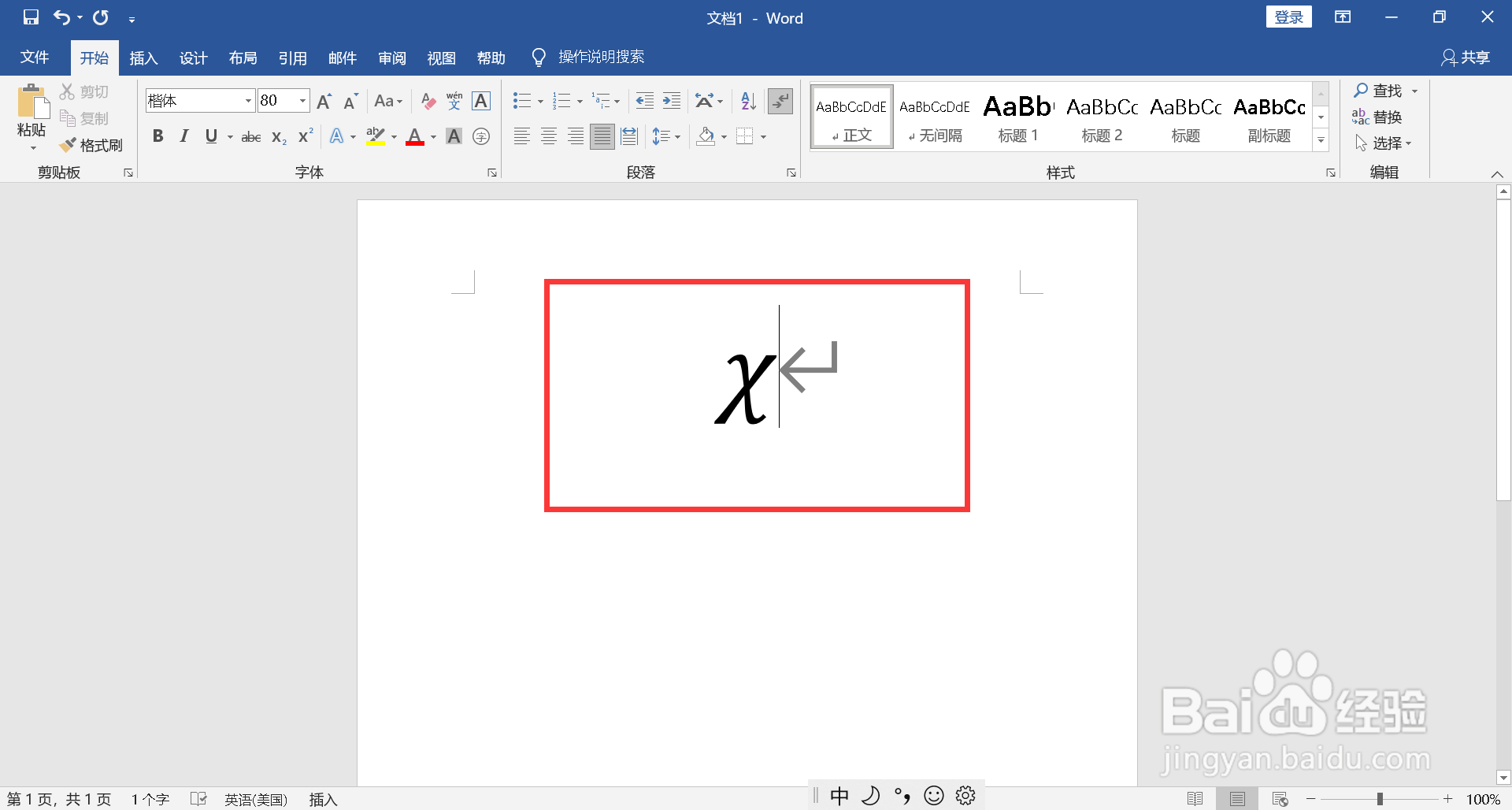The width and height of the screenshot is (1512, 810).
Task: Justify the paragraph text
Action: click(x=602, y=136)
